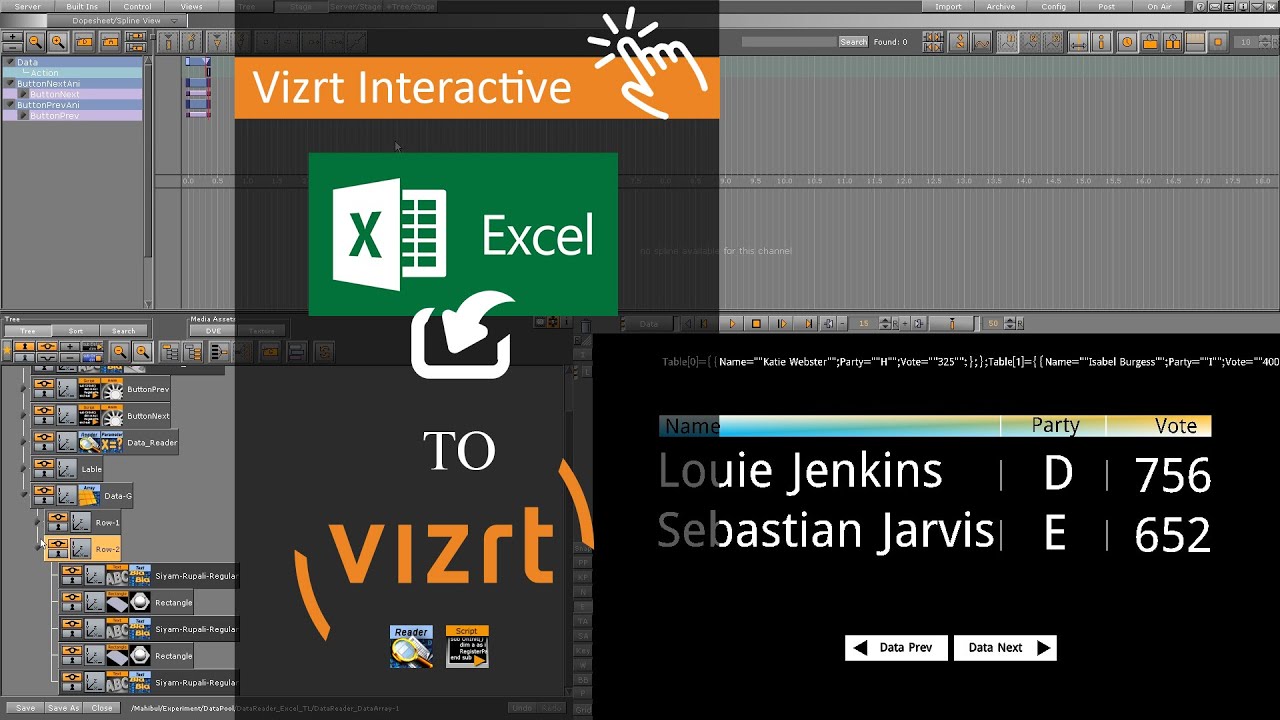Play the animation
Viewport: 1280px width, 720px height.
(732, 323)
